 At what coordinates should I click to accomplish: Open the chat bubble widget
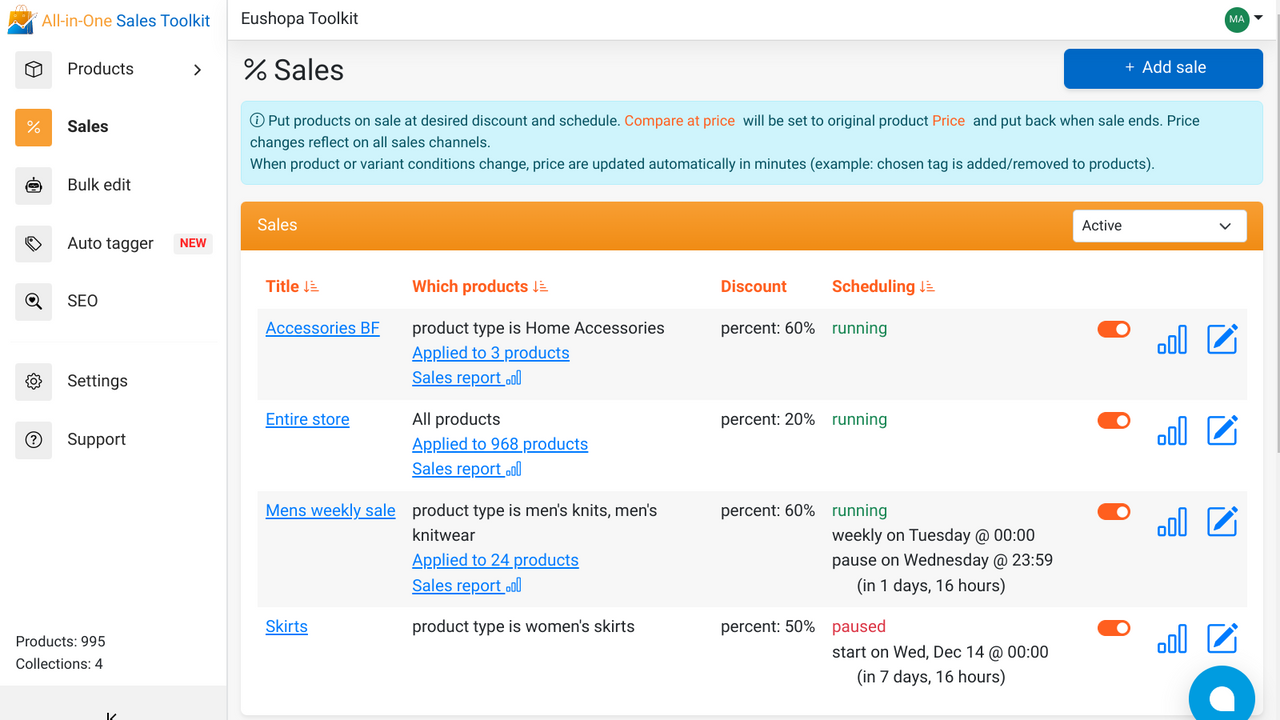pos(1221,697)
